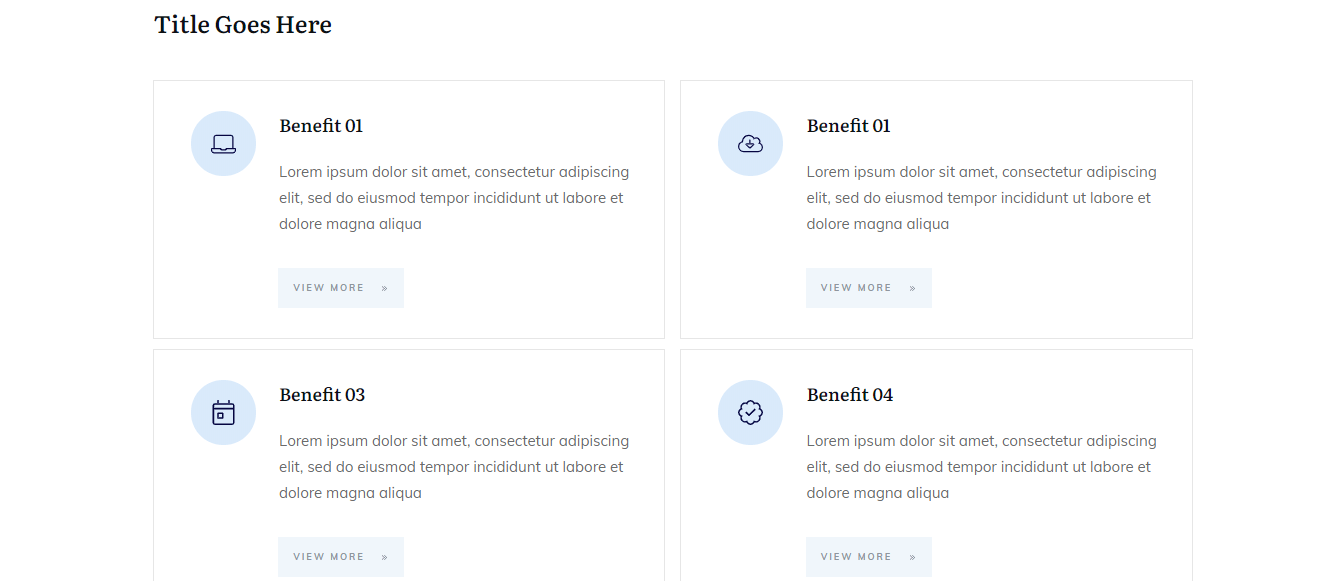Select the Benefit 01 heading next to cloud icon

tap(848, 126)
